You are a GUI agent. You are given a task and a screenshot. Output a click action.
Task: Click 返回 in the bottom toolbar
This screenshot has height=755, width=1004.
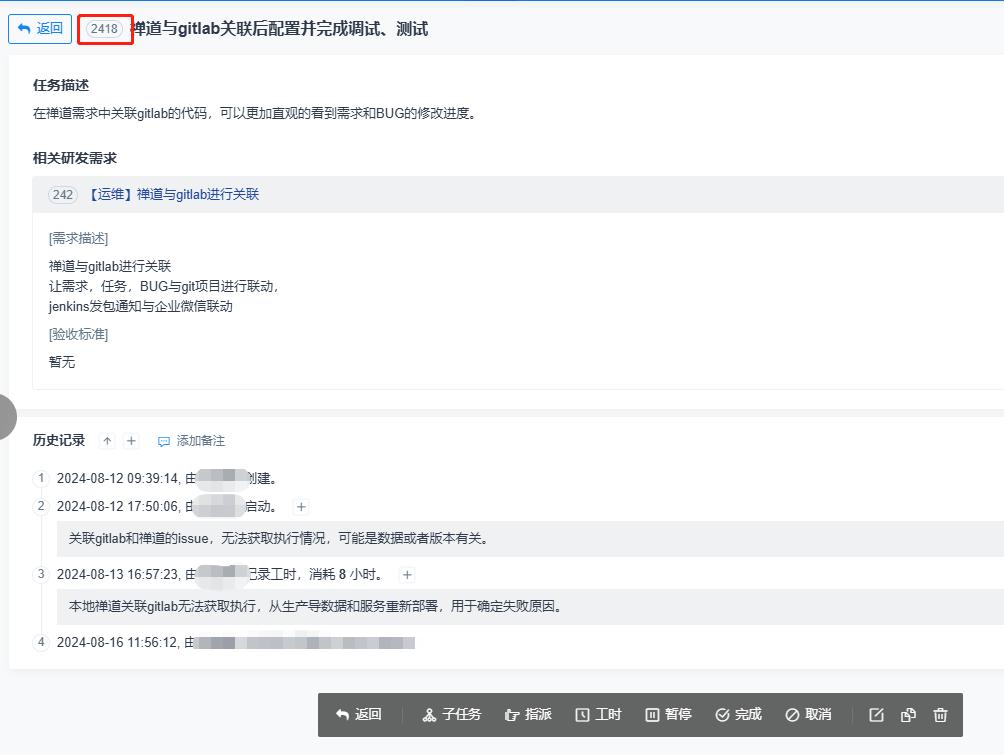click(359, 715)
